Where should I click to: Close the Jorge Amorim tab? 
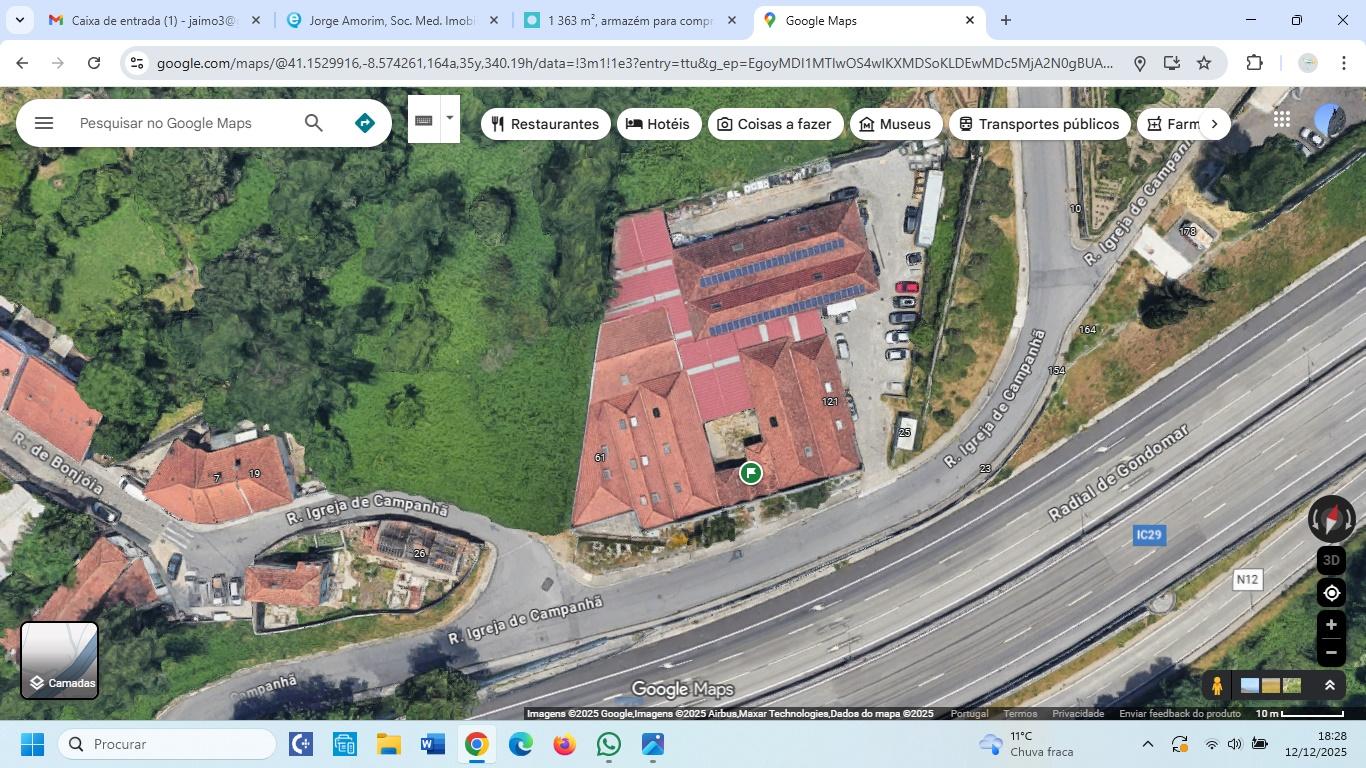pyautogui.click(x=494, y=20)
